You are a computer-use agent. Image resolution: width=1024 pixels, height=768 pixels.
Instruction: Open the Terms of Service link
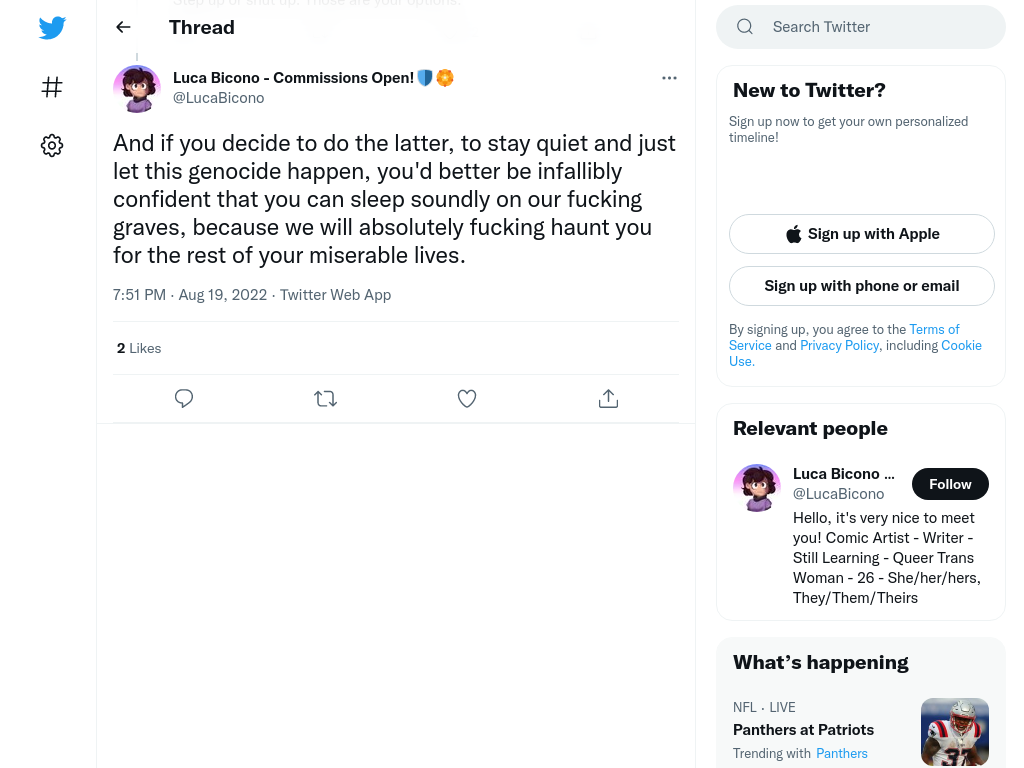pyautogui.click(x=844, y=337)
